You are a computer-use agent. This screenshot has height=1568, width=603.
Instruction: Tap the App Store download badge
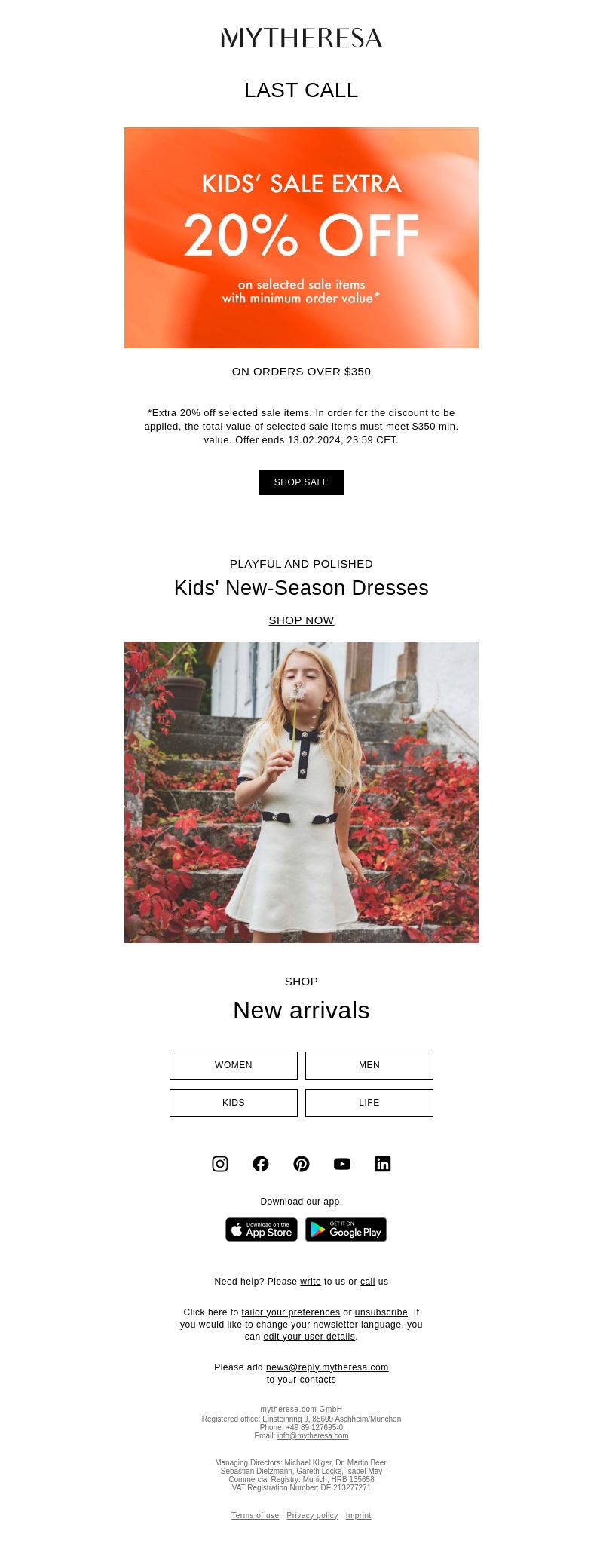coord(262,1230)
